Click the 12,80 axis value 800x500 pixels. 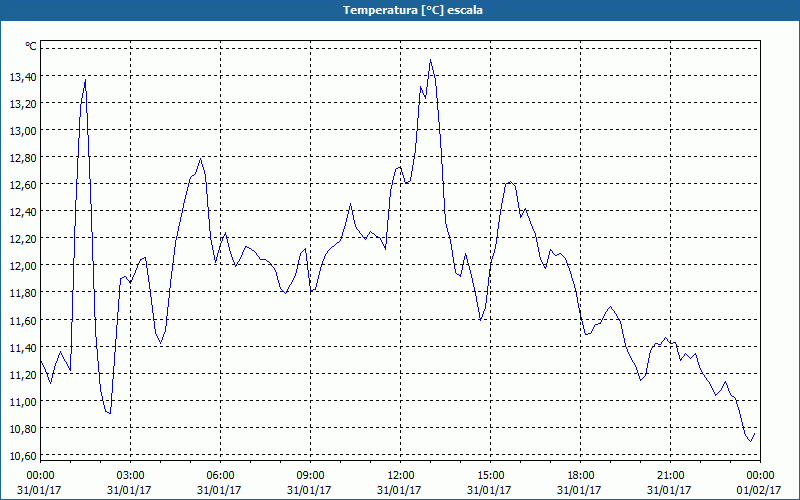click(x=23, y=158)
